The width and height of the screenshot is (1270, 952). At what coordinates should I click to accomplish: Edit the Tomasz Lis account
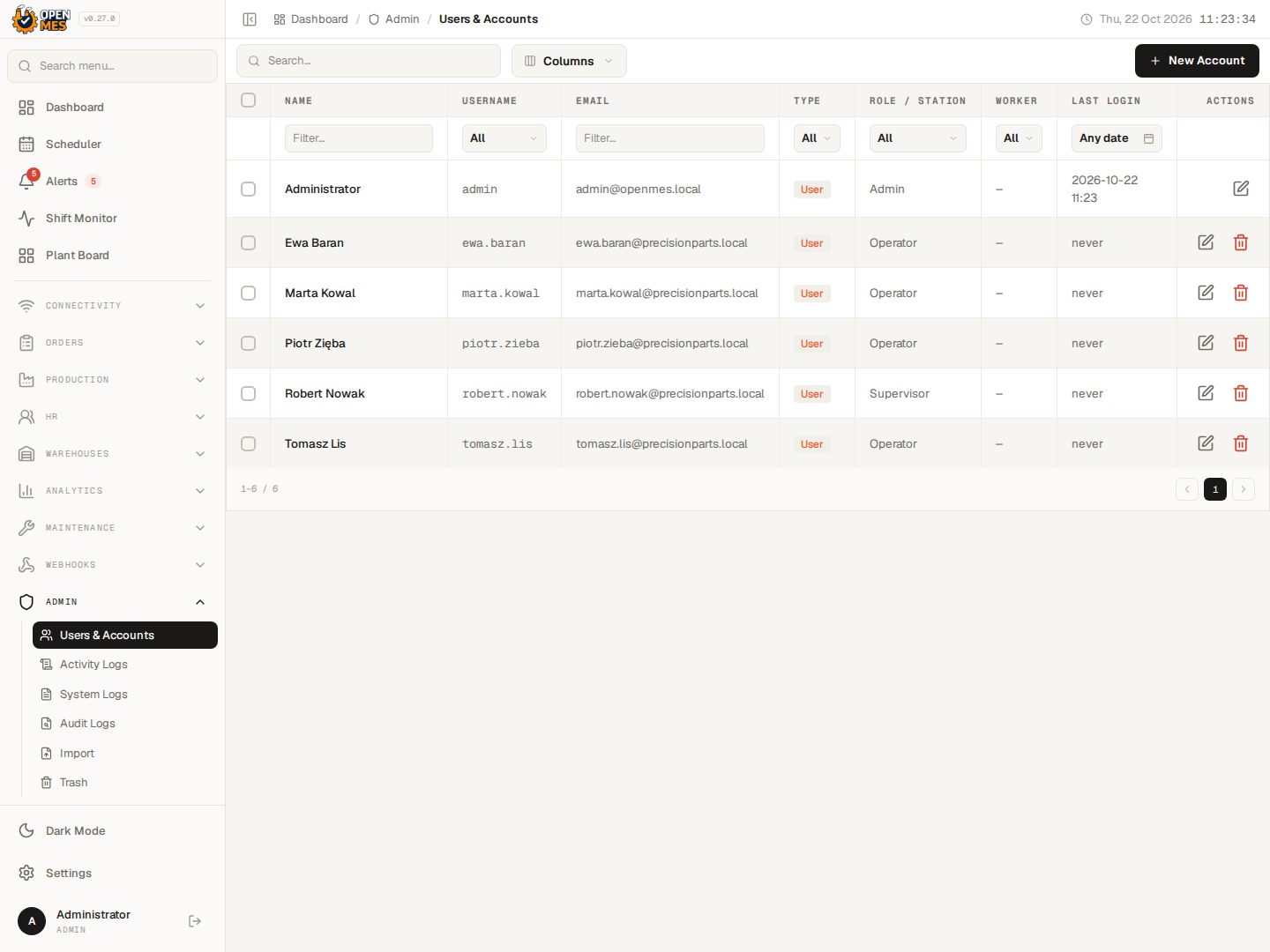(x=1206, y=443)
